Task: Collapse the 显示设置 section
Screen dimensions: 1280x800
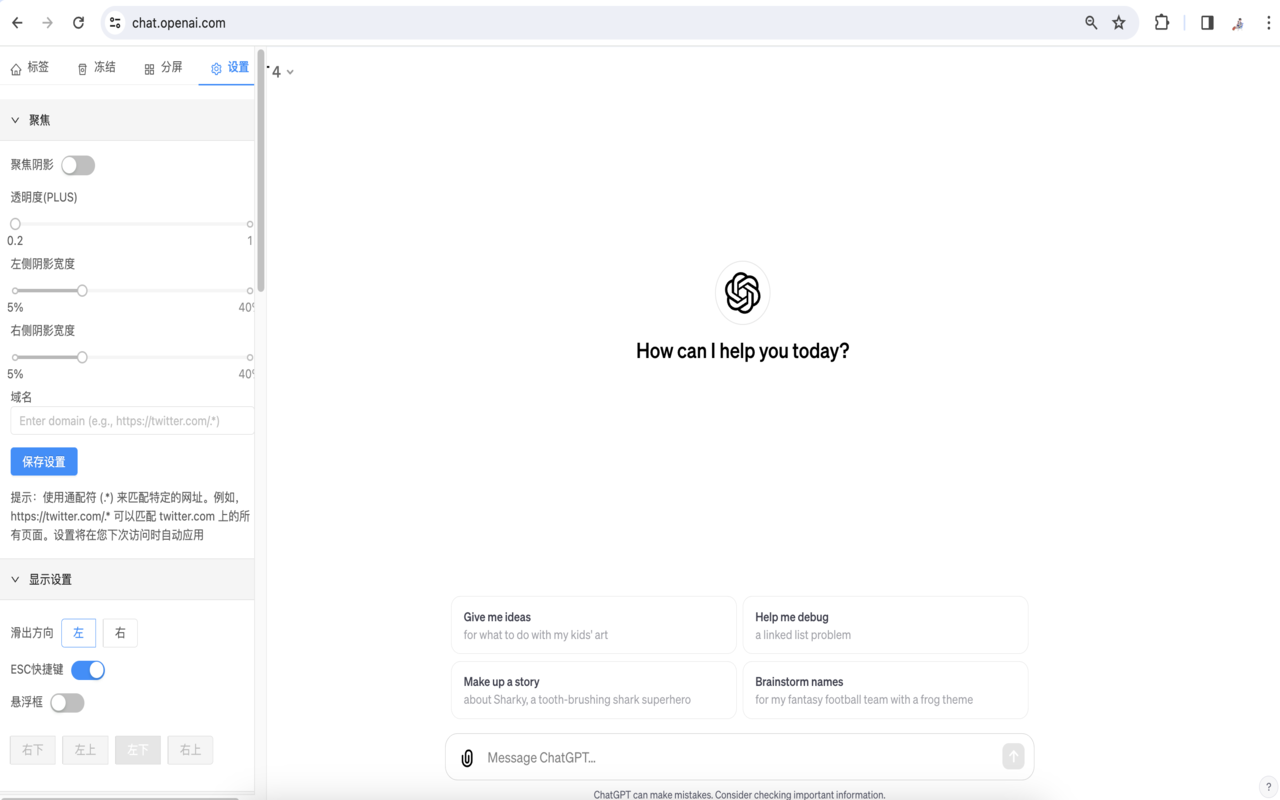Action: pos(127,580)
